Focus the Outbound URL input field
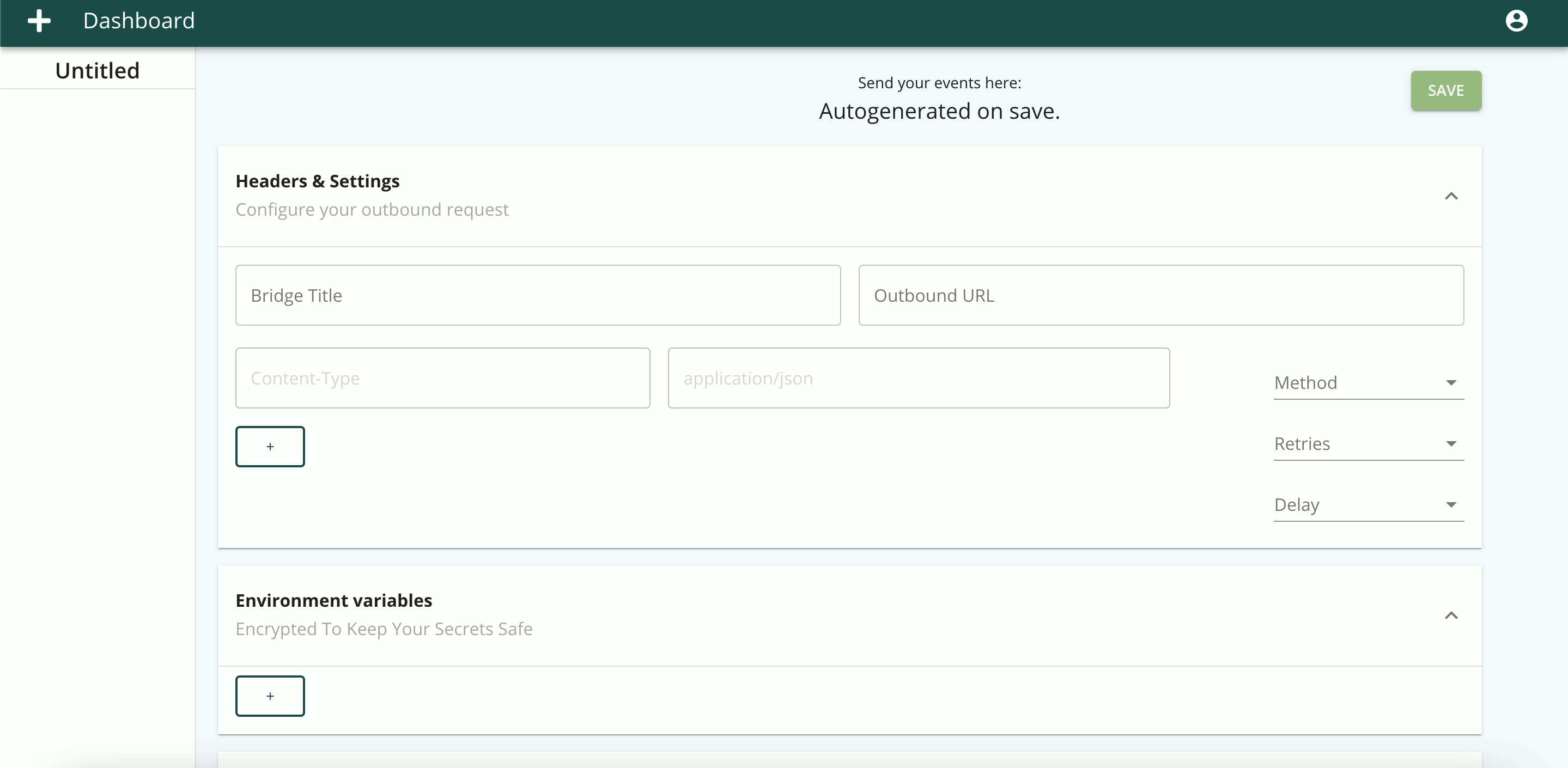Viewport: 1568px width, 768px height. point(1160,295)
